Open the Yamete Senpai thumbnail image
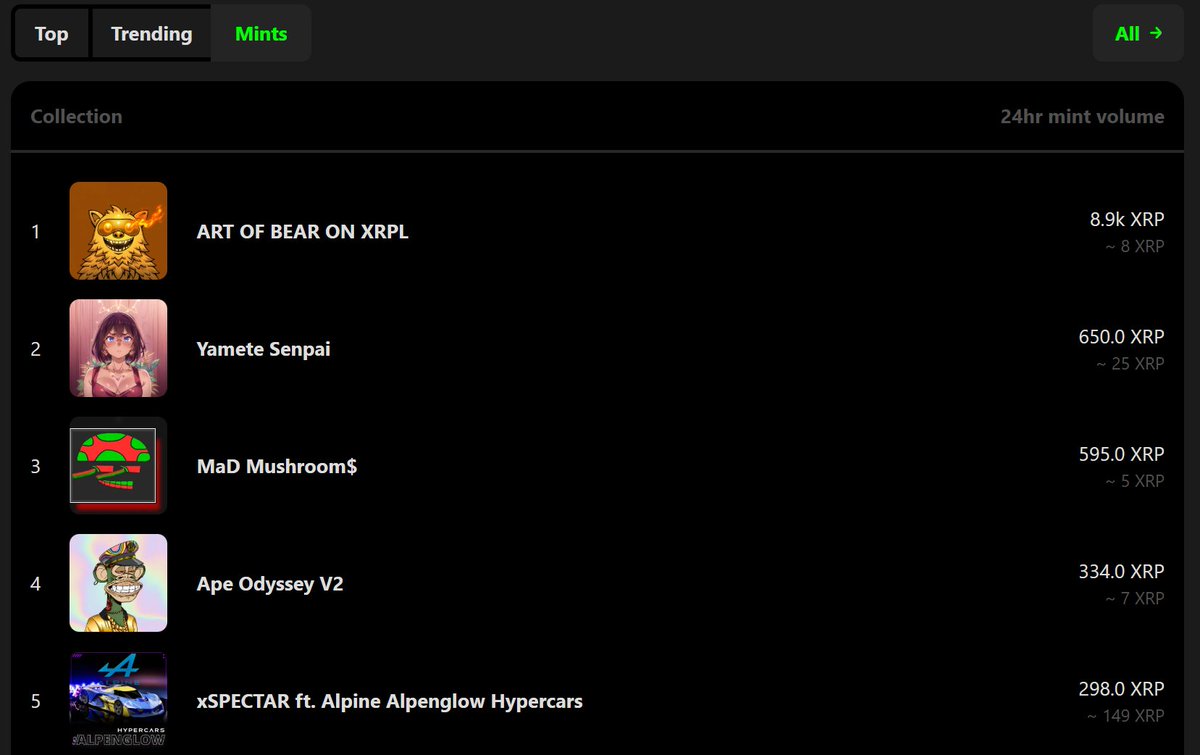This screenshot has height=755, width=1200. pyautogui.click(x=118, y=348)
